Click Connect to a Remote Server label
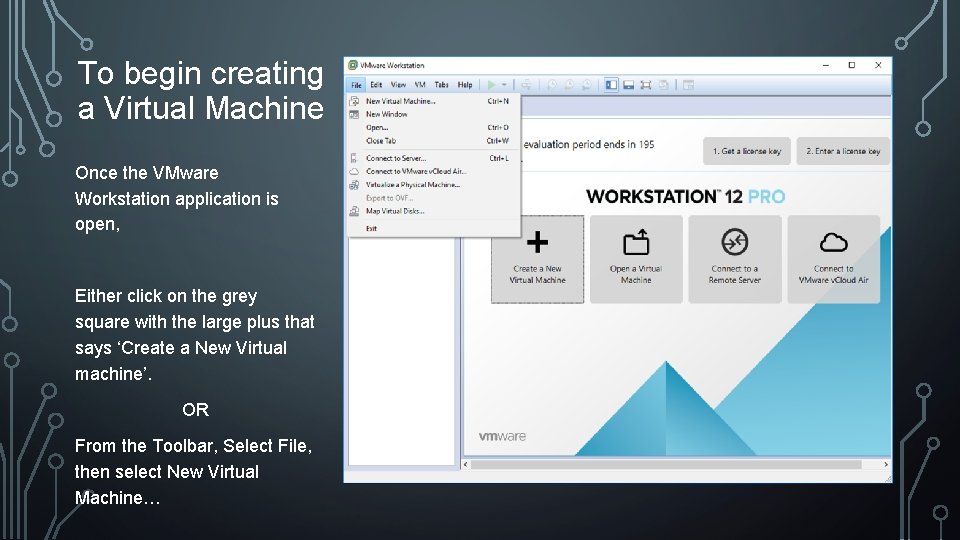 (734, 274)
